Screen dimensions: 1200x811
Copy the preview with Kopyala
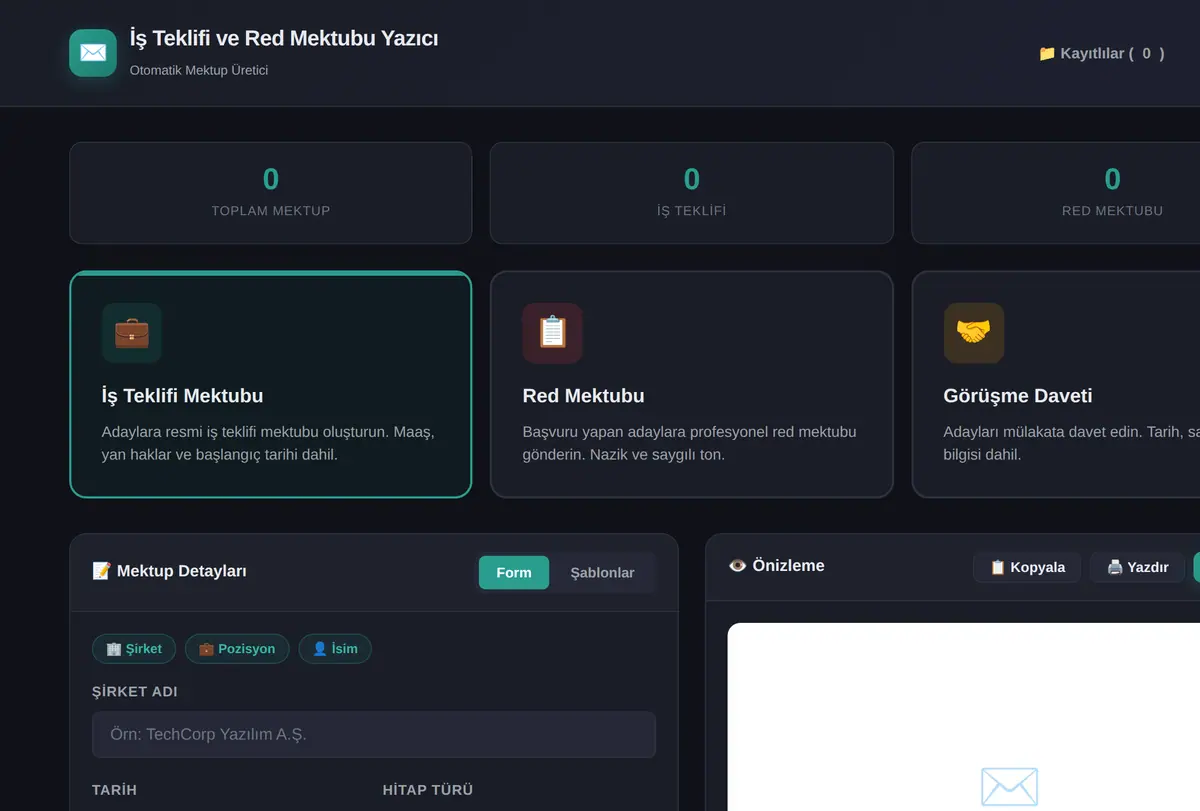[x=1027, y=567]
